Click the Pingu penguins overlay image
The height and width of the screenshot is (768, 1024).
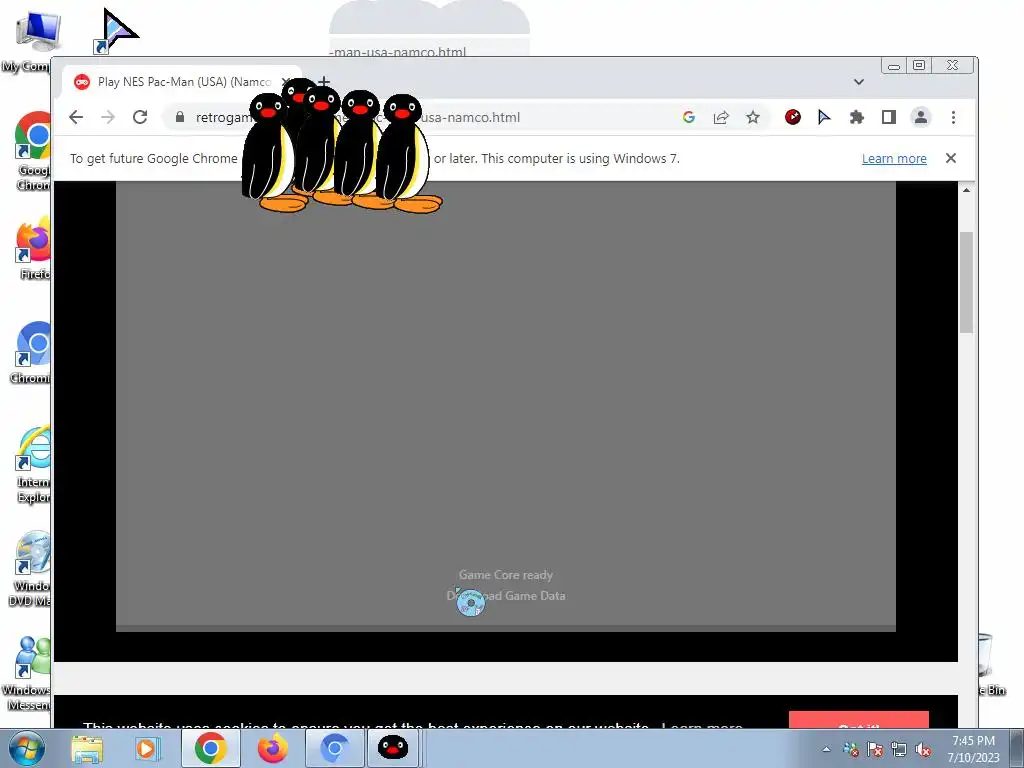342,145
